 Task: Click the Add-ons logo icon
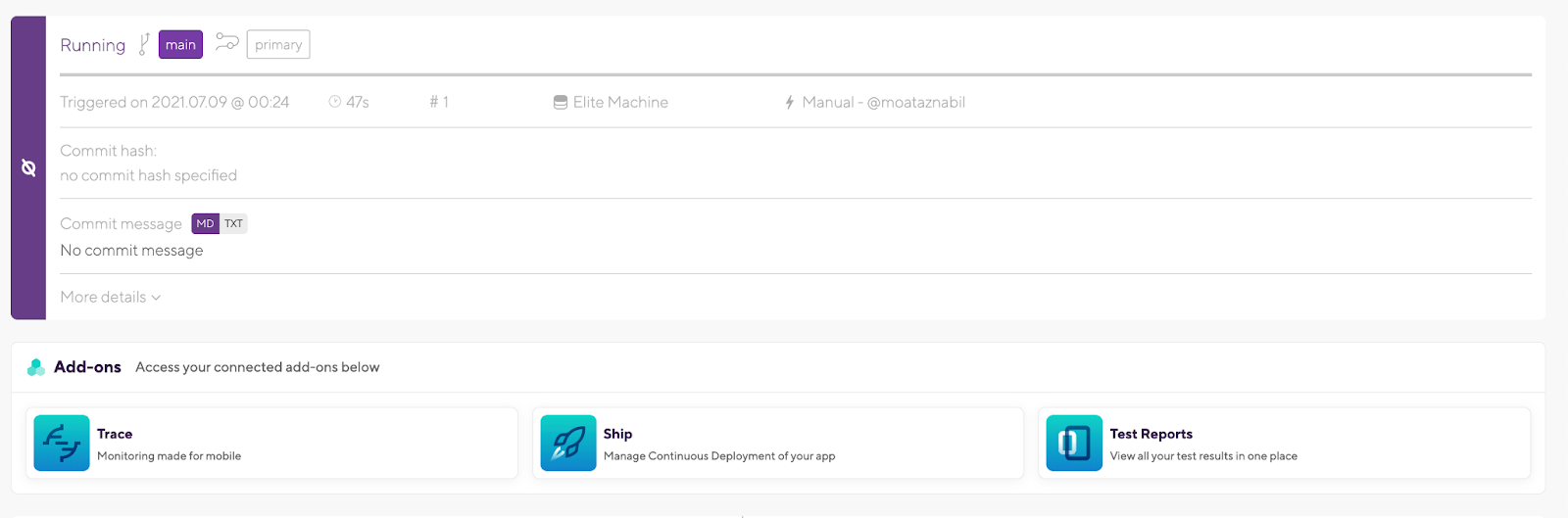pos(36,367)
